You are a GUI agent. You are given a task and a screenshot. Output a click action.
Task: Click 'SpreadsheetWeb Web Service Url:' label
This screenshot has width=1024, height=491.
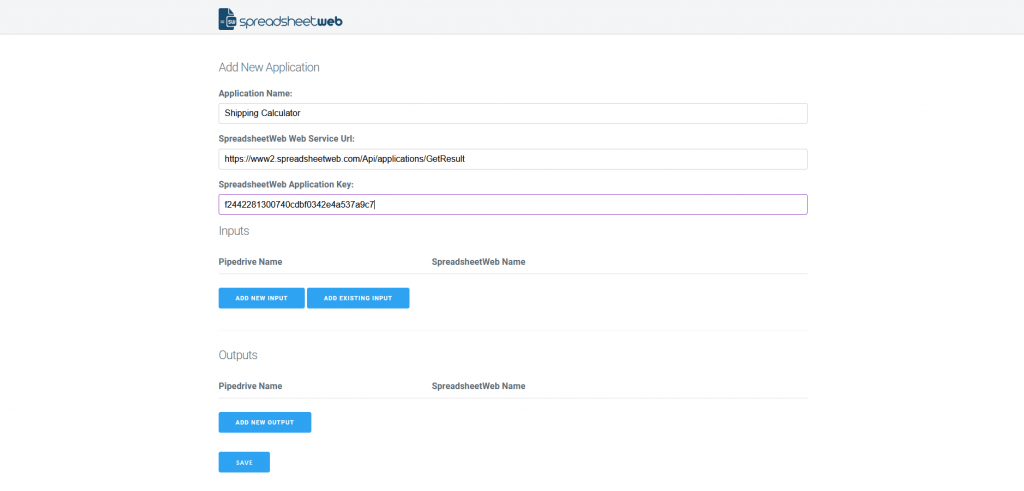[287, 139]
